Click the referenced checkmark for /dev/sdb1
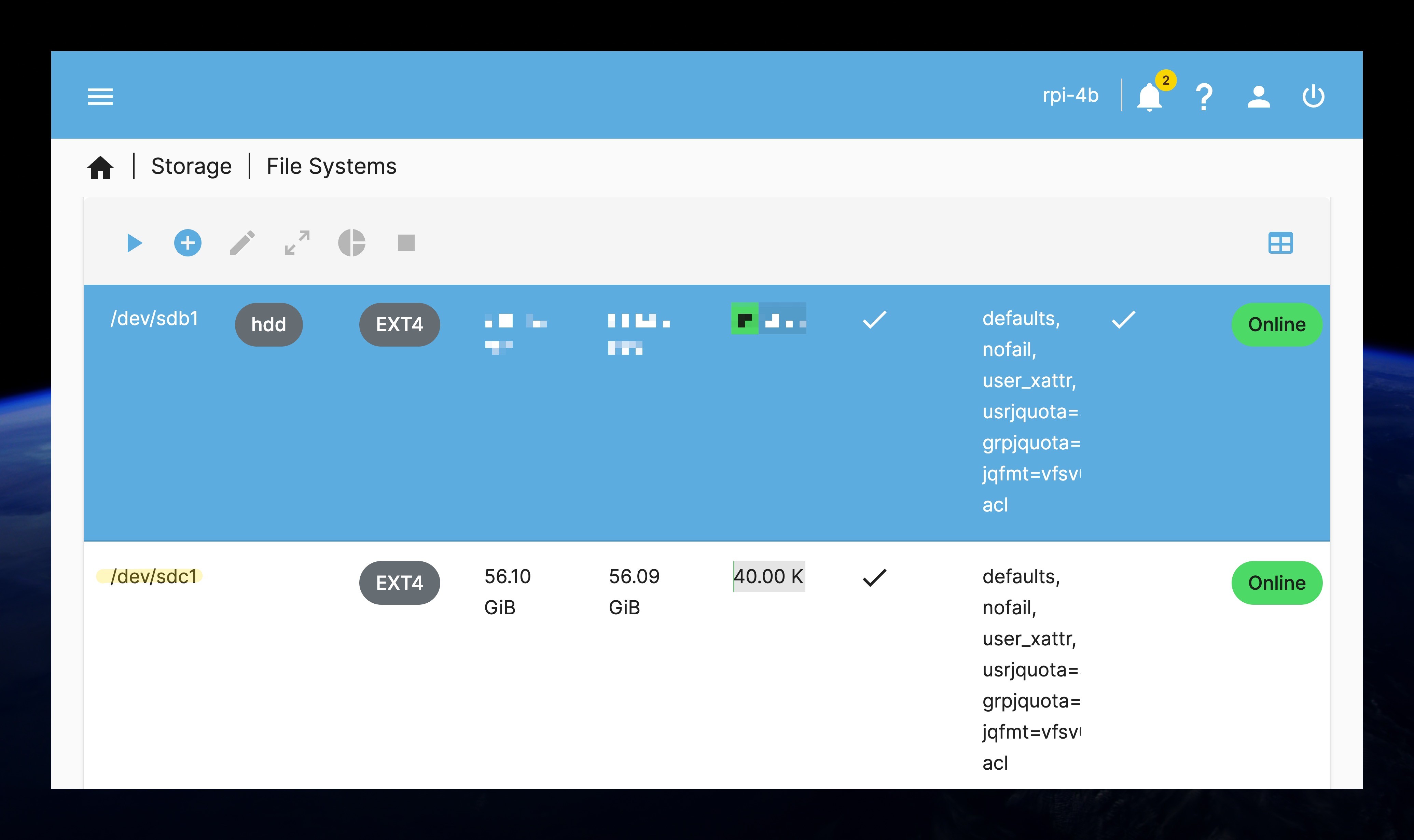This screenshot has width=1414, height=840. tap(1123, 320)
